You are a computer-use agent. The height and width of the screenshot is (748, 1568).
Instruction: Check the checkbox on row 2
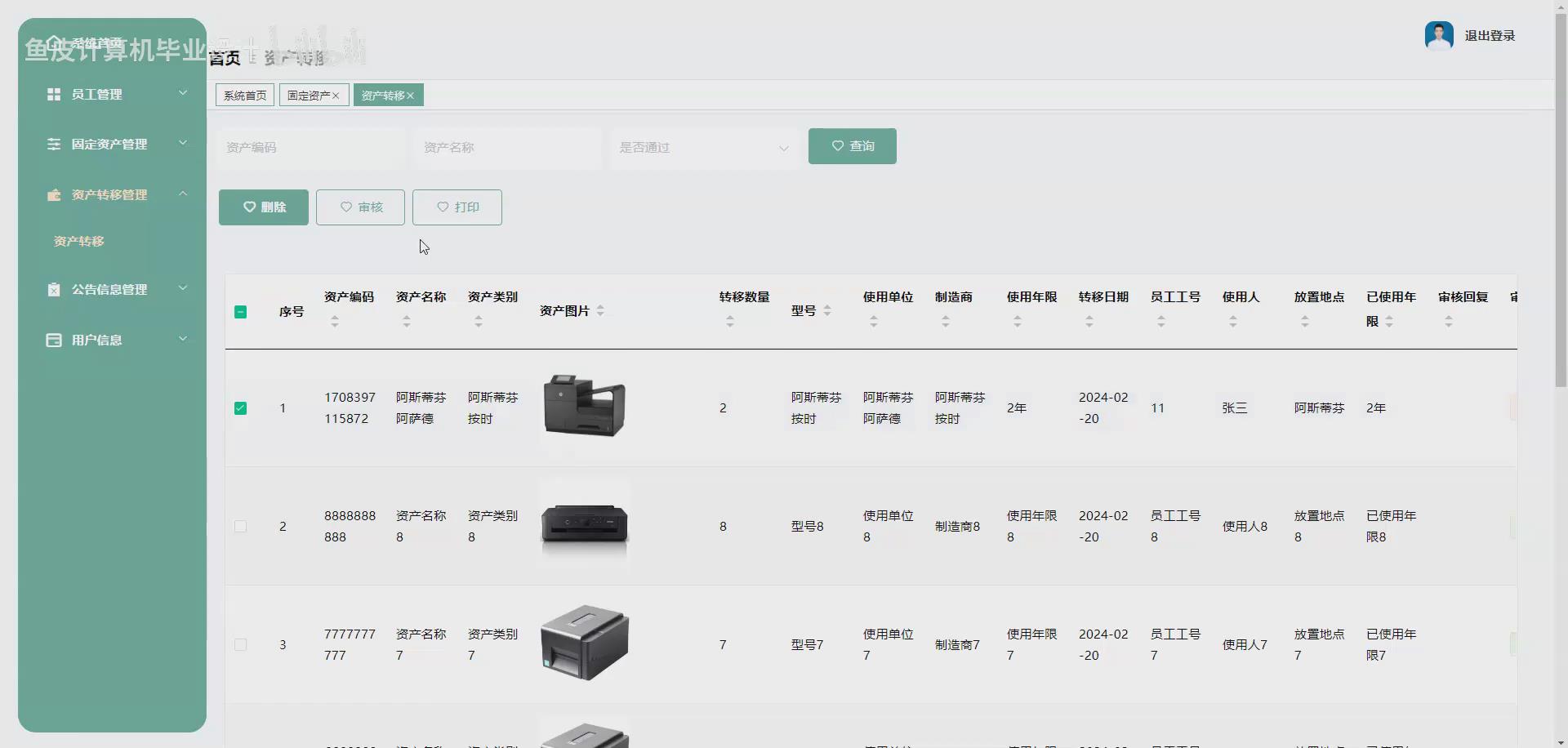[240, 526]
